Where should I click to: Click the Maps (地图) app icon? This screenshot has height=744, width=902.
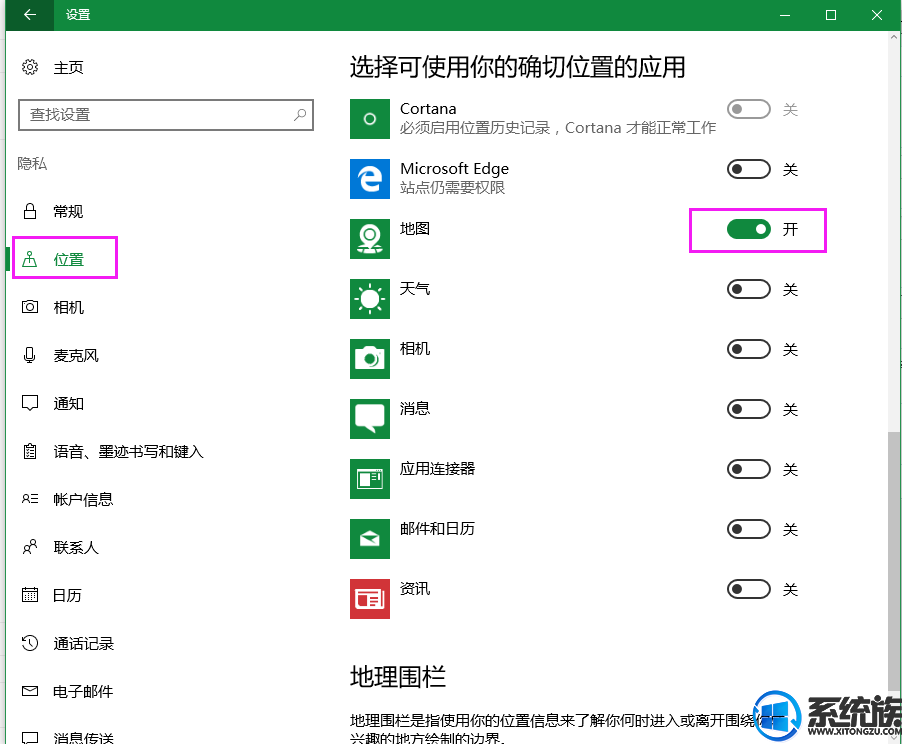pyautogui.click(x=370, y=239)
